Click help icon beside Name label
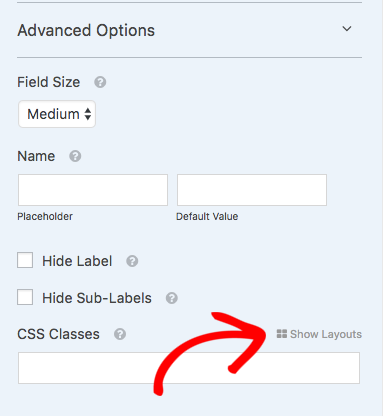 click(75, 156)
